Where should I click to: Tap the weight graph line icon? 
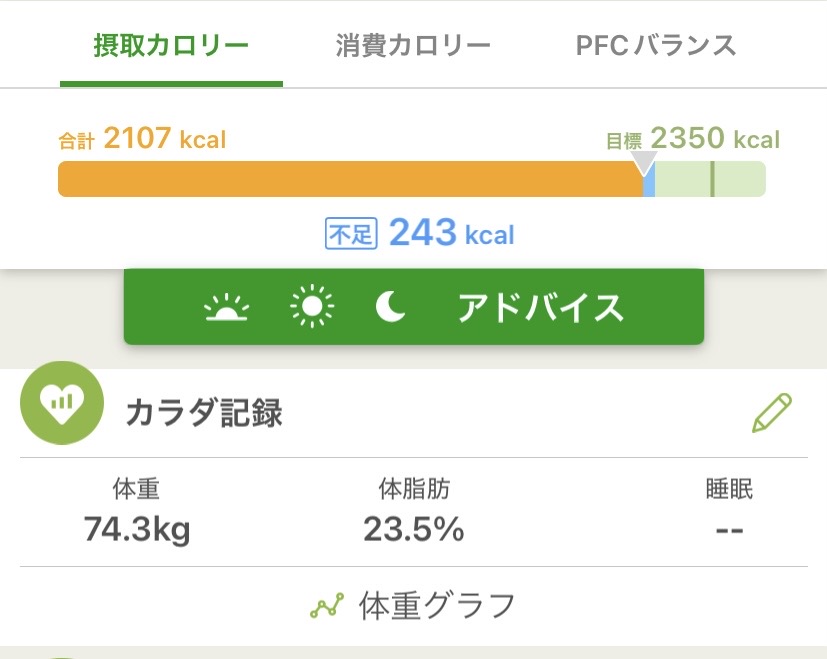(x=326, y=605)
